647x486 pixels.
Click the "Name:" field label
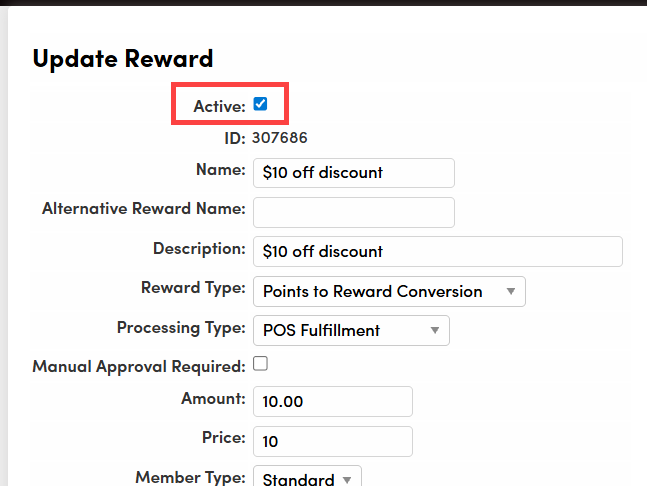pos(221,169)
